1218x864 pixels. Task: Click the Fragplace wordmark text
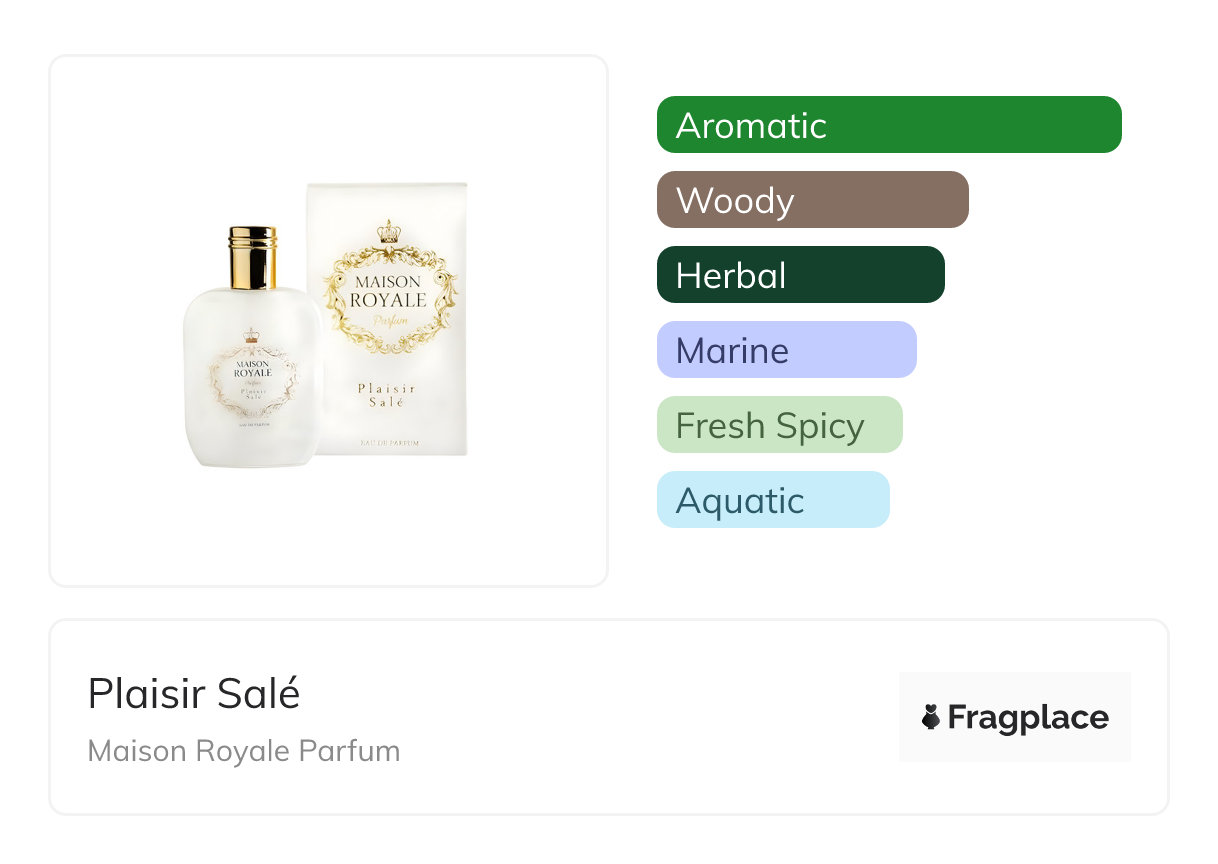tap(1028, 717)
